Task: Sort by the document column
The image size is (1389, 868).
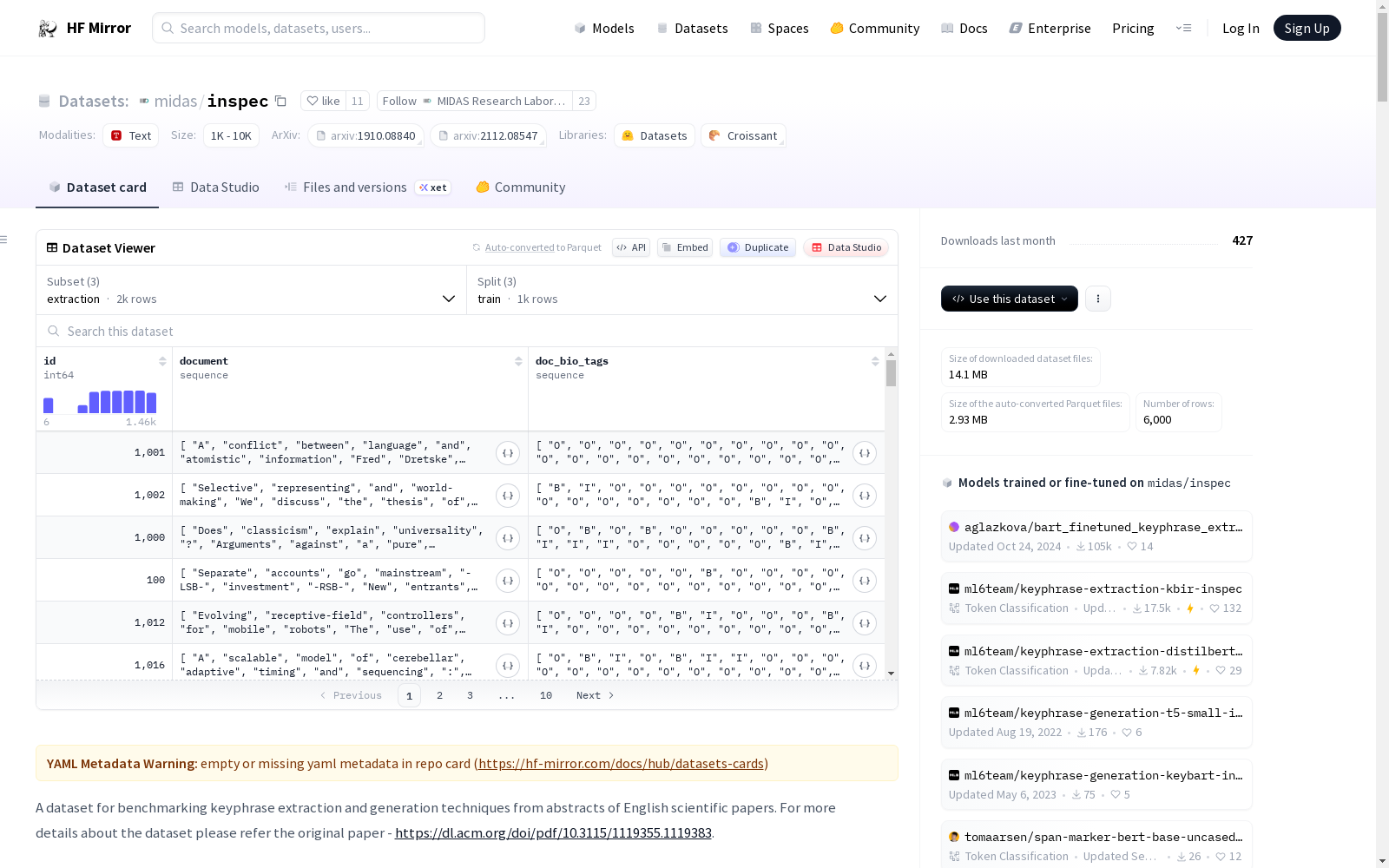Action: (518, 361)
